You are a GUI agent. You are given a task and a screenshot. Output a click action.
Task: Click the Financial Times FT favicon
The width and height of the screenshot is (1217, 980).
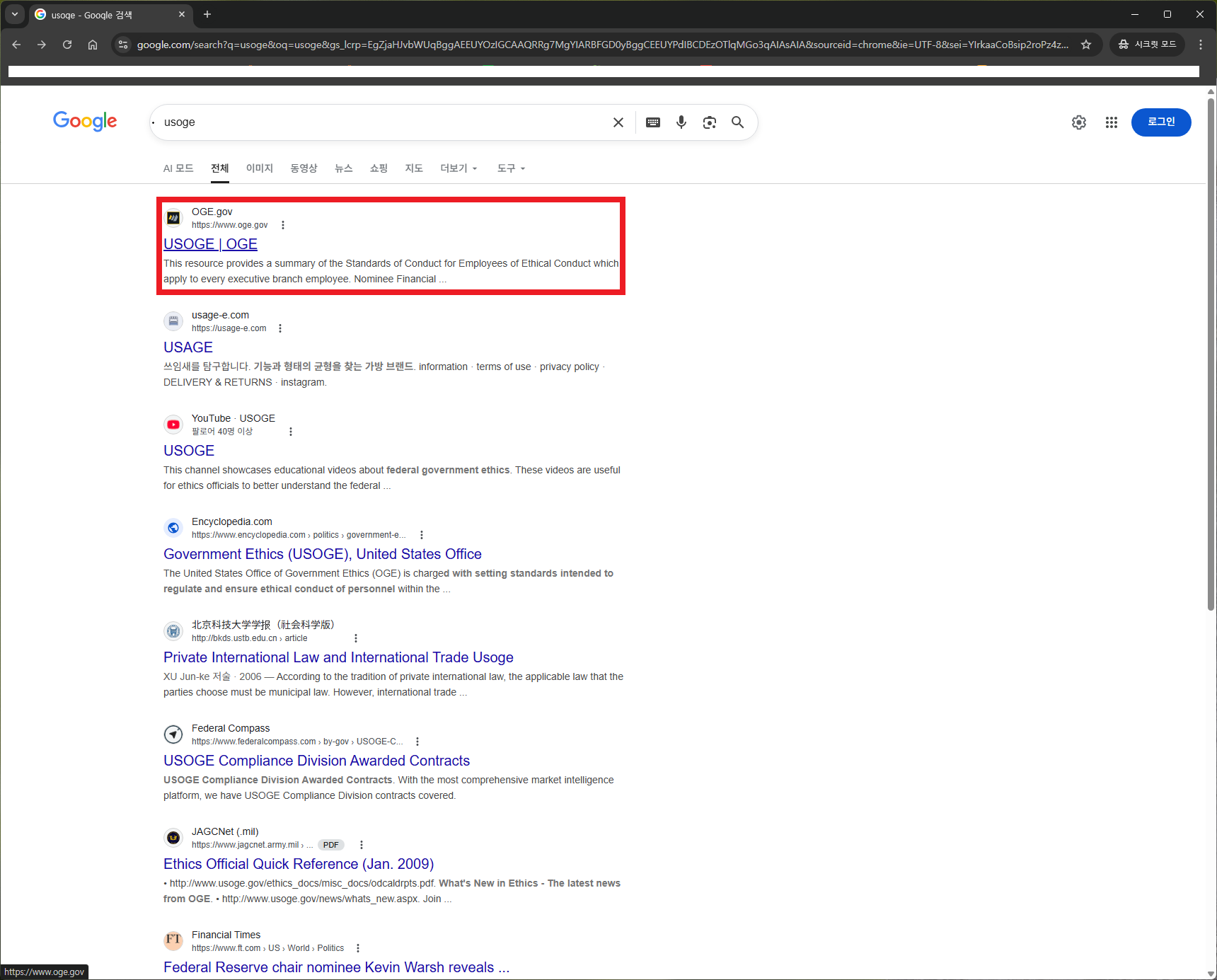click(x=173, y=940)
